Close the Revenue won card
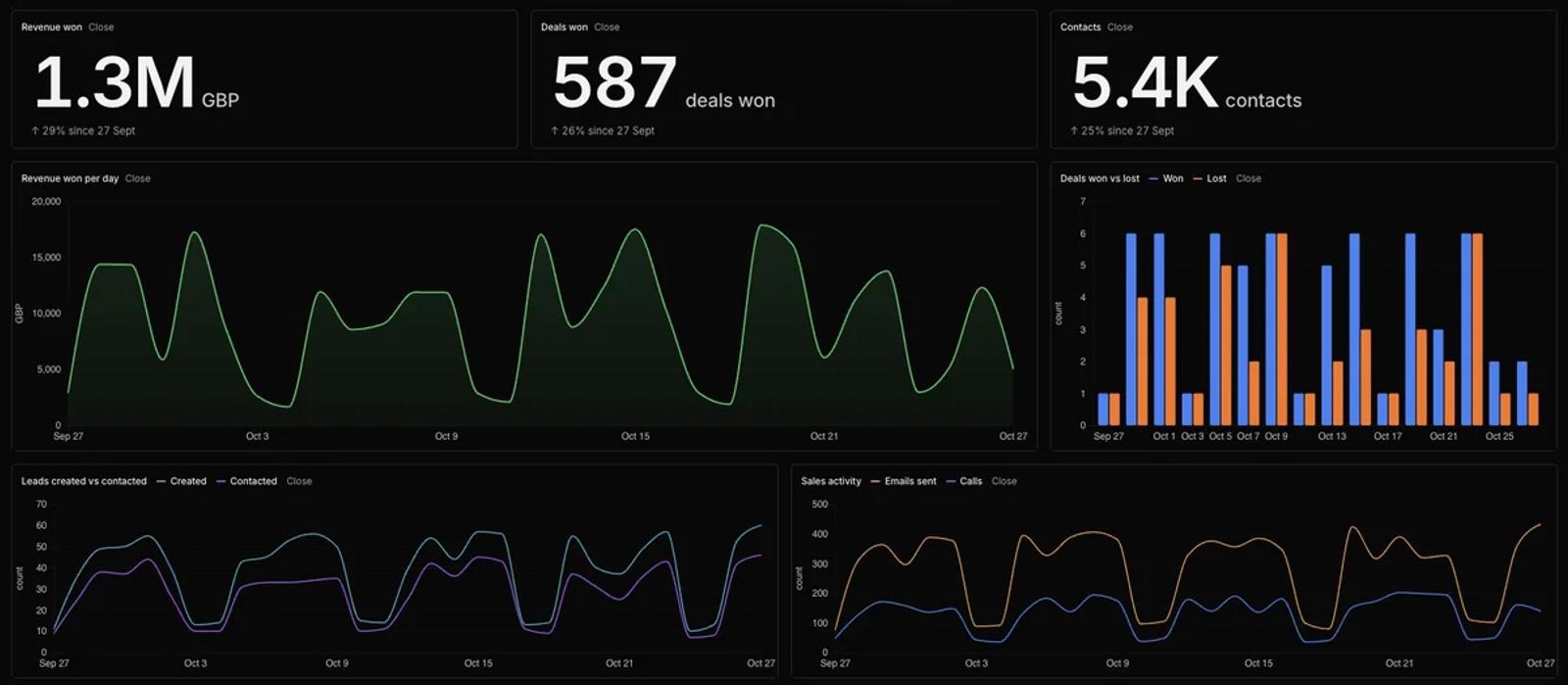 tap(101, 27)
